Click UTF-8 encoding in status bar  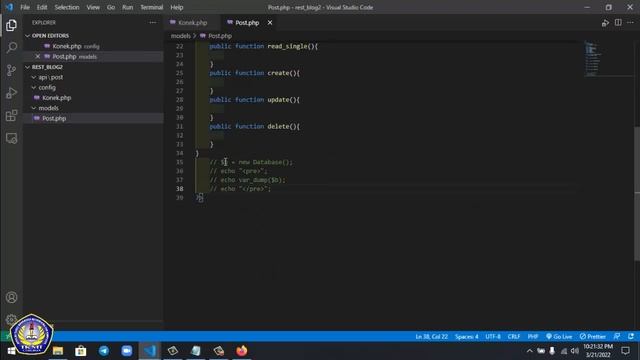tap(493, 336)
